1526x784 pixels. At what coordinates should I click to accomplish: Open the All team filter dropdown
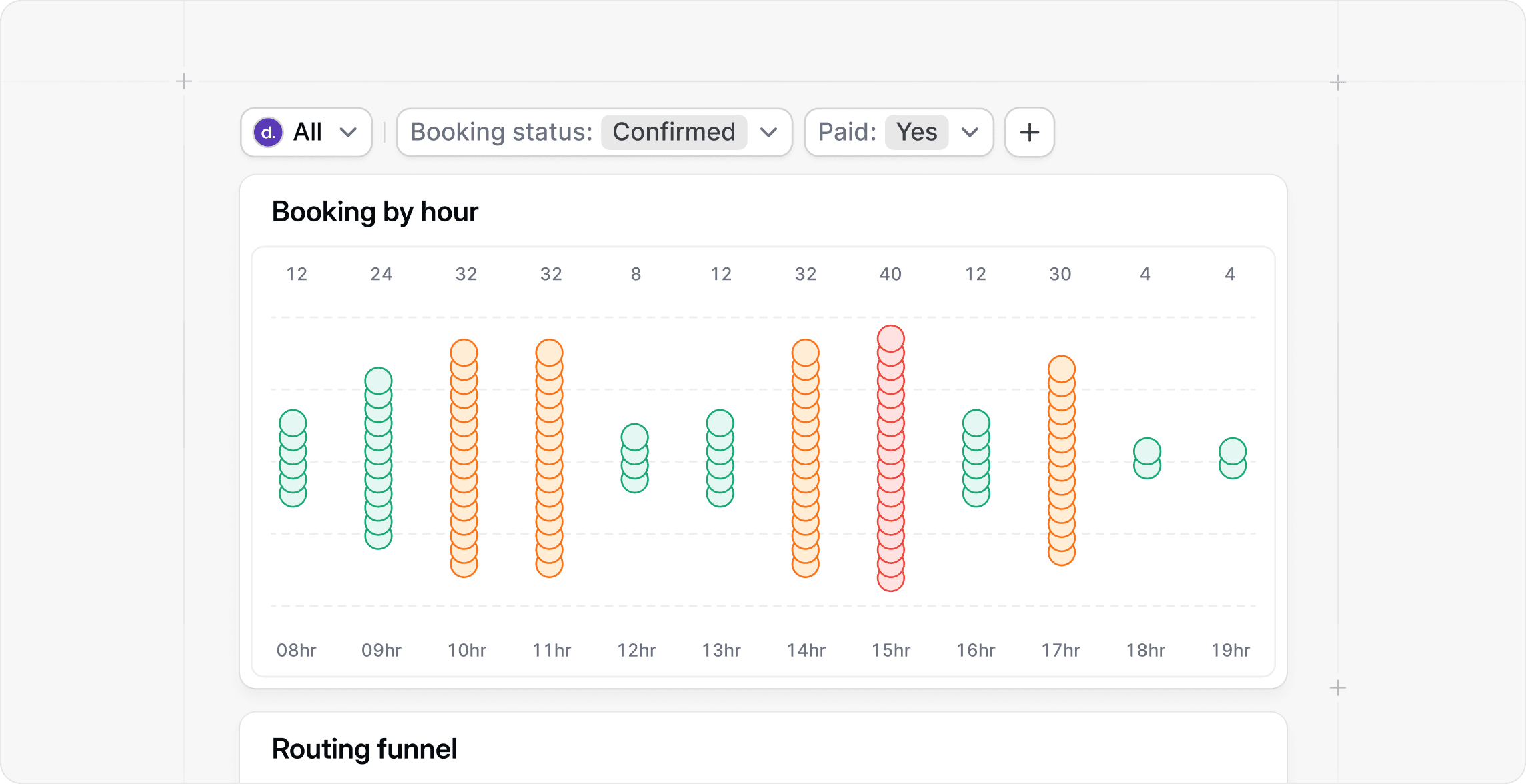306,132
